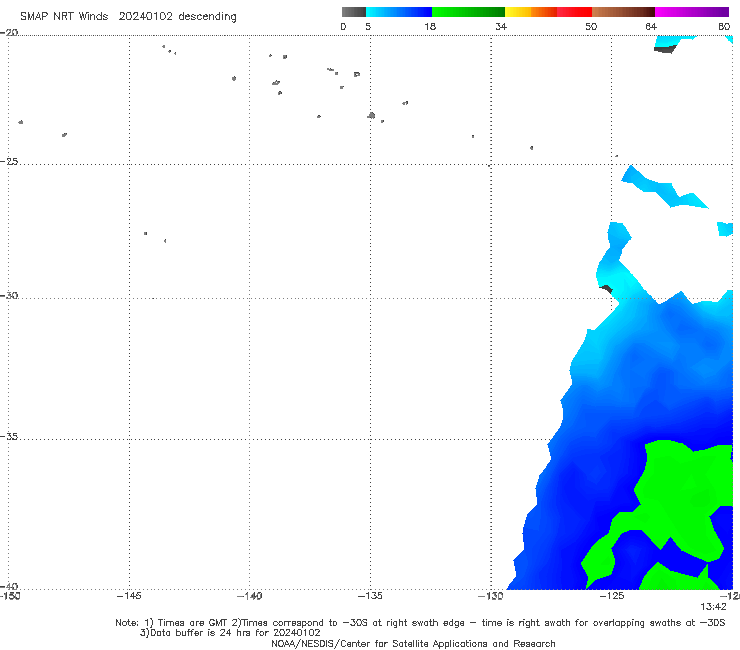
Task: Click the 'Times are GMT' note line
Action: (x=420, y=623)
